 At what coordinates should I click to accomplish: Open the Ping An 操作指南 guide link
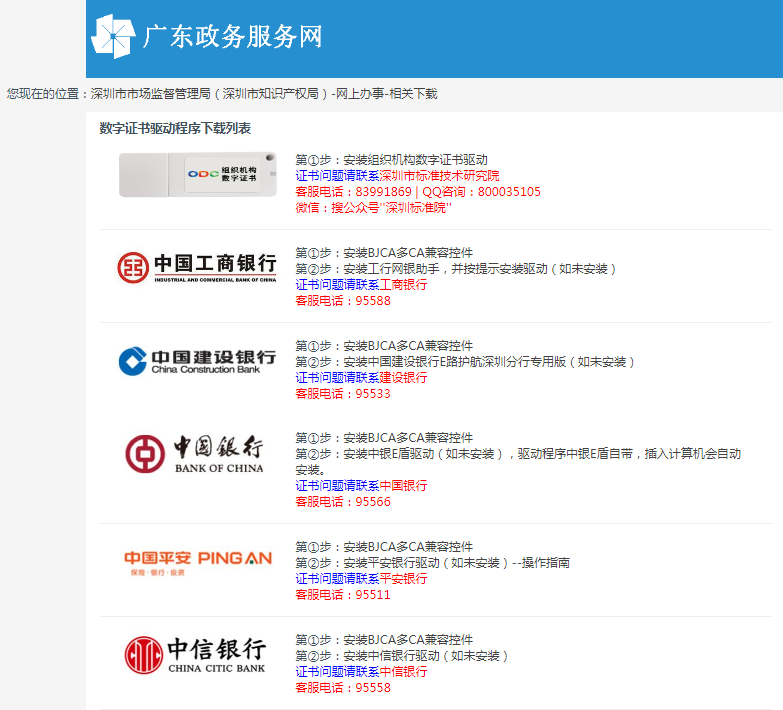pyautogui.click(x=546, y=563)
